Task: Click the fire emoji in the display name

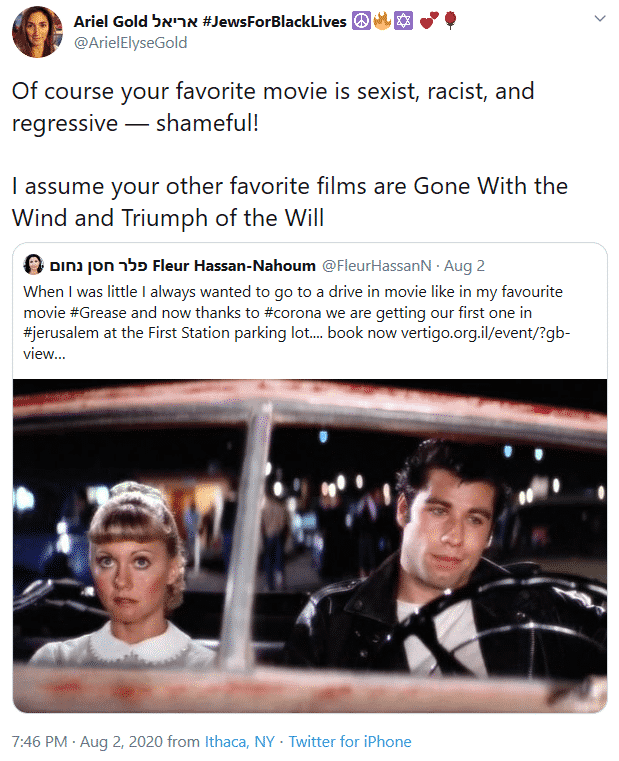Action: coord(382,21)
